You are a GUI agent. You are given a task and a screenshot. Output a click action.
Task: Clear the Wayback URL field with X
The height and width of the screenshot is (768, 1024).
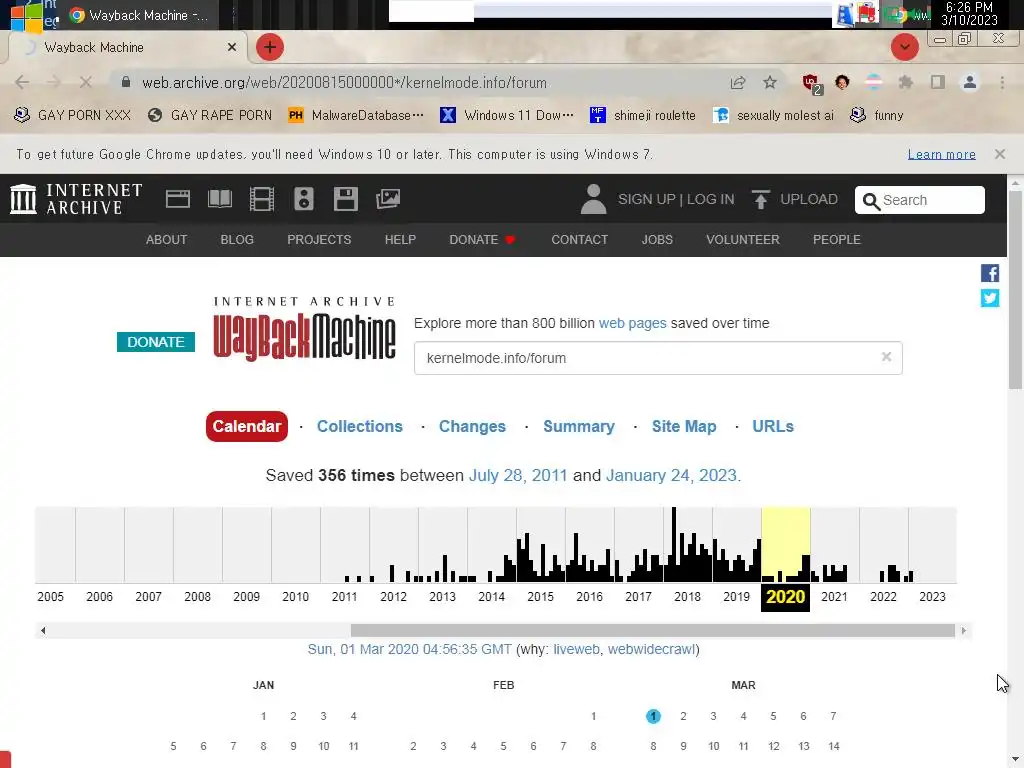(x=886, y=357)
